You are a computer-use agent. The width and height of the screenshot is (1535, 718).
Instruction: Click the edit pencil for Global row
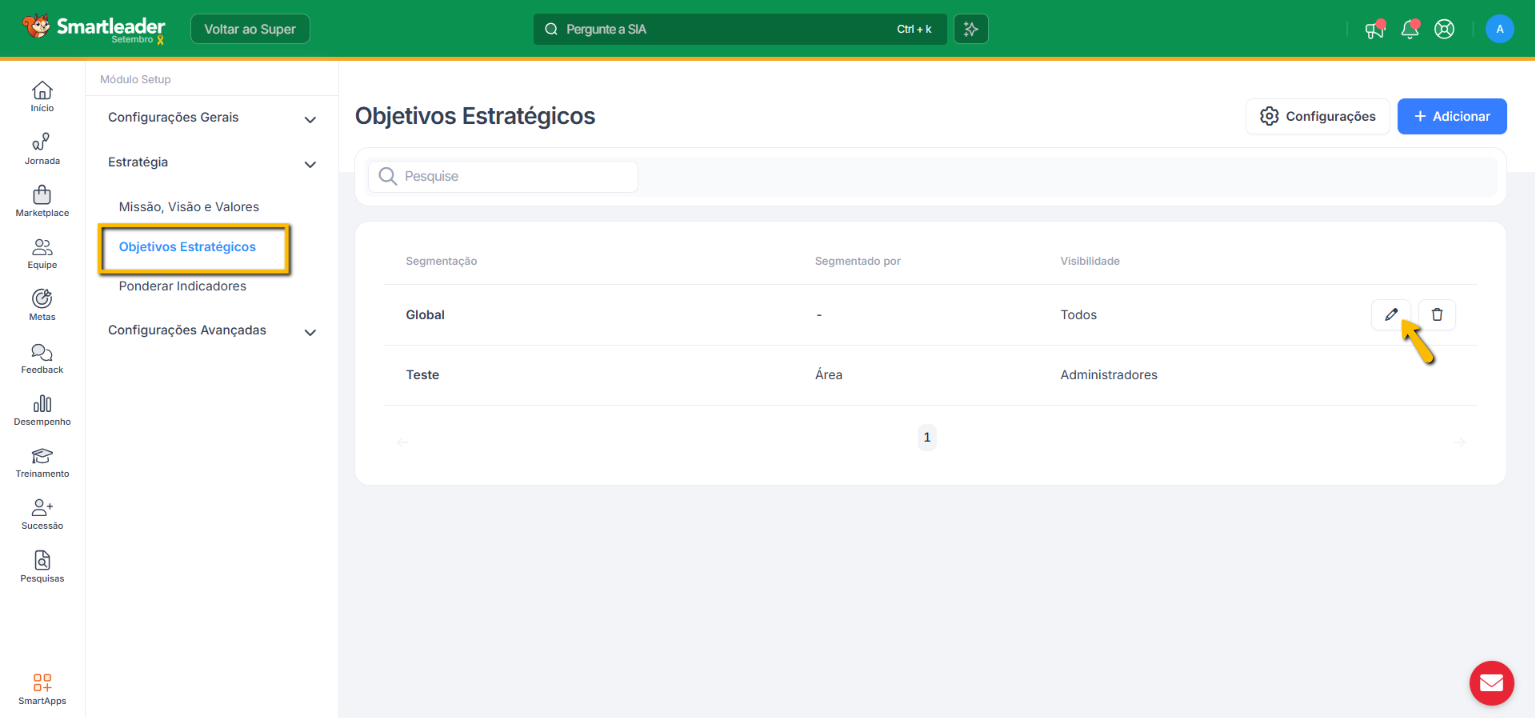(x=1390, y=315)
